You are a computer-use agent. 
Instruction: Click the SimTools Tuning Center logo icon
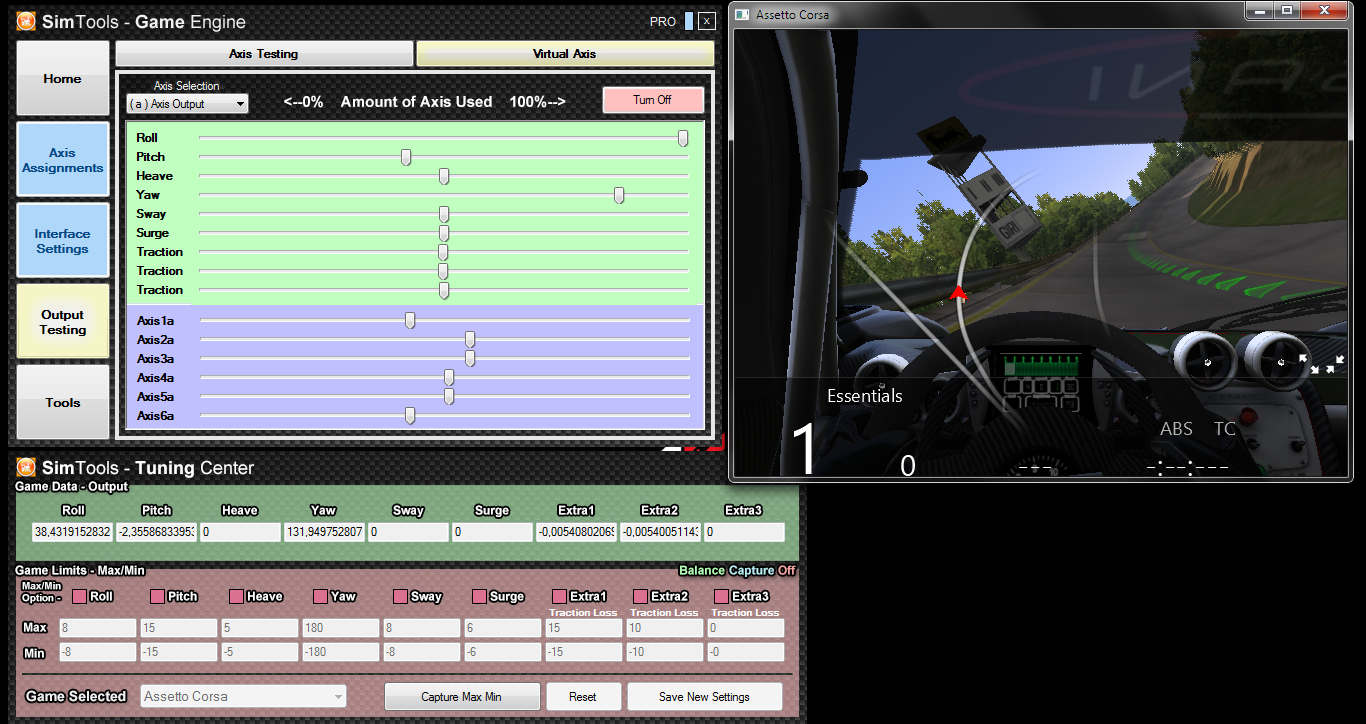click(x=26, y=467)
